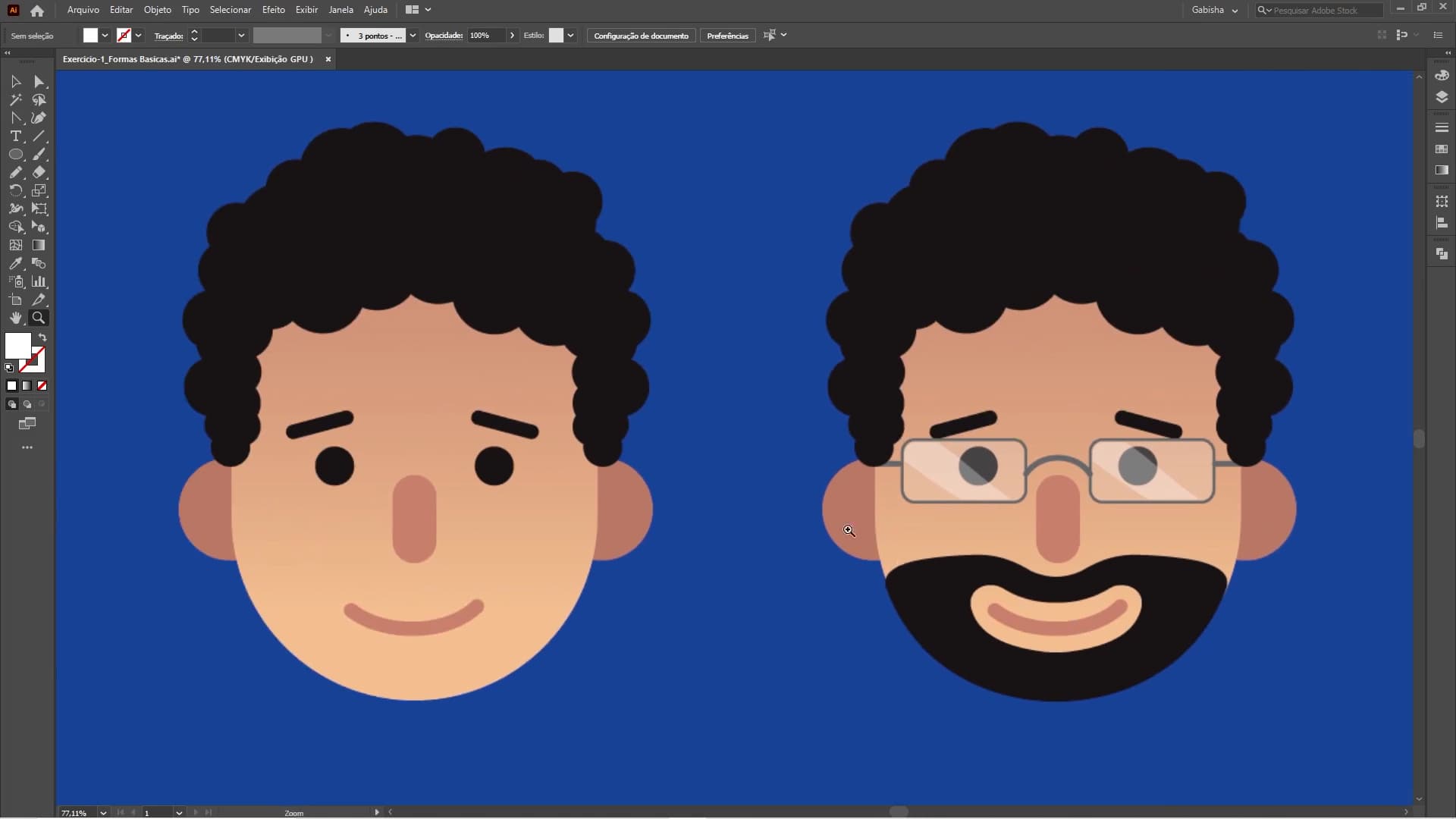Open the arrange documents dropdown
Viewport: 1456px width, 819px height.
tap(419, 10)
